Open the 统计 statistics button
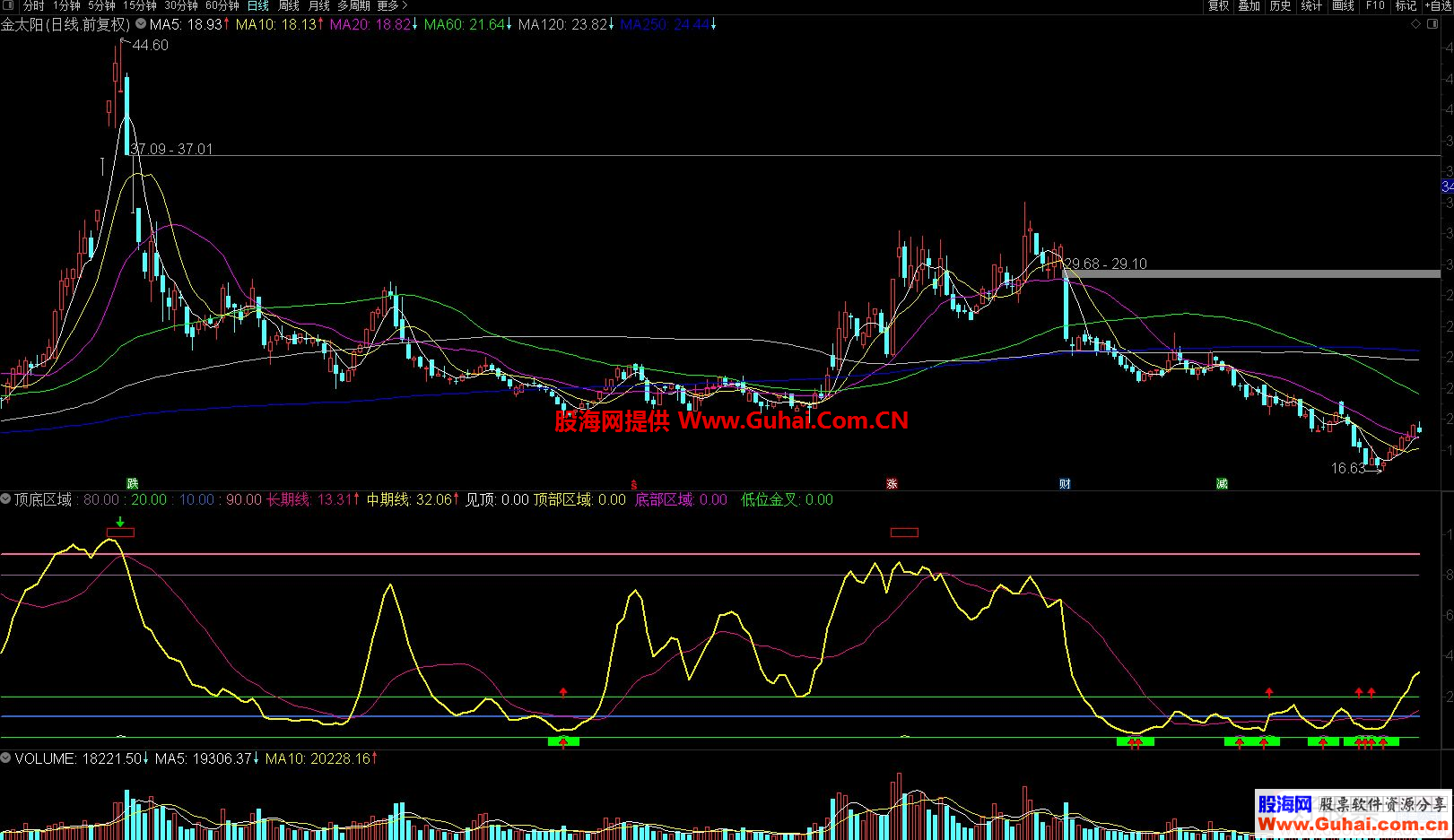Viewport: 1454px width, 840px height. point(1311,5)
